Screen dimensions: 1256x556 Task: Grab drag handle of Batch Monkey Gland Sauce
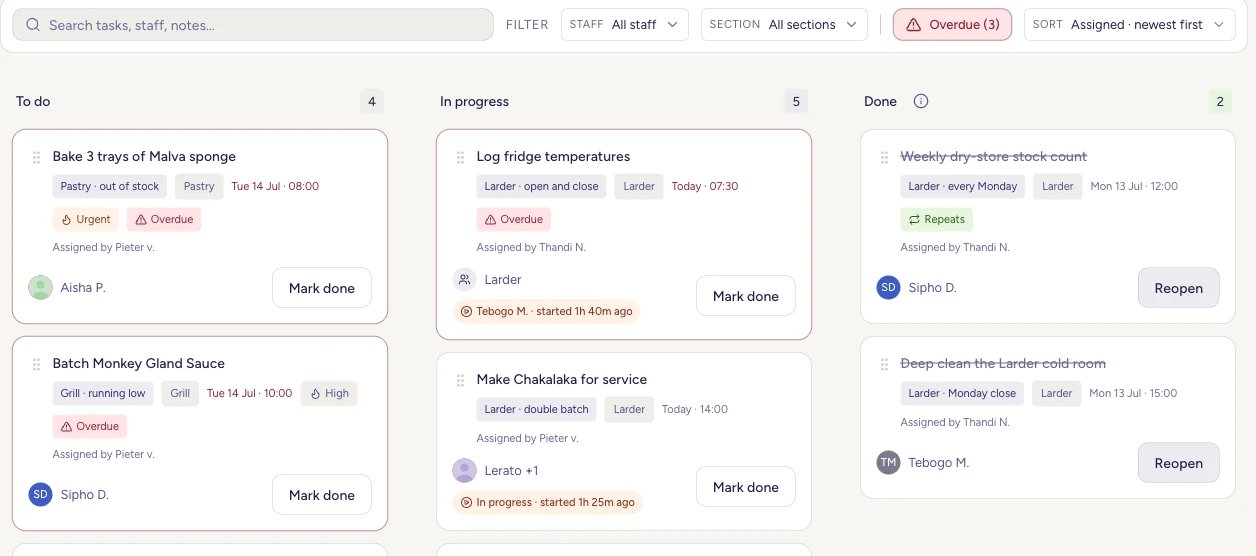coord(37,364)
